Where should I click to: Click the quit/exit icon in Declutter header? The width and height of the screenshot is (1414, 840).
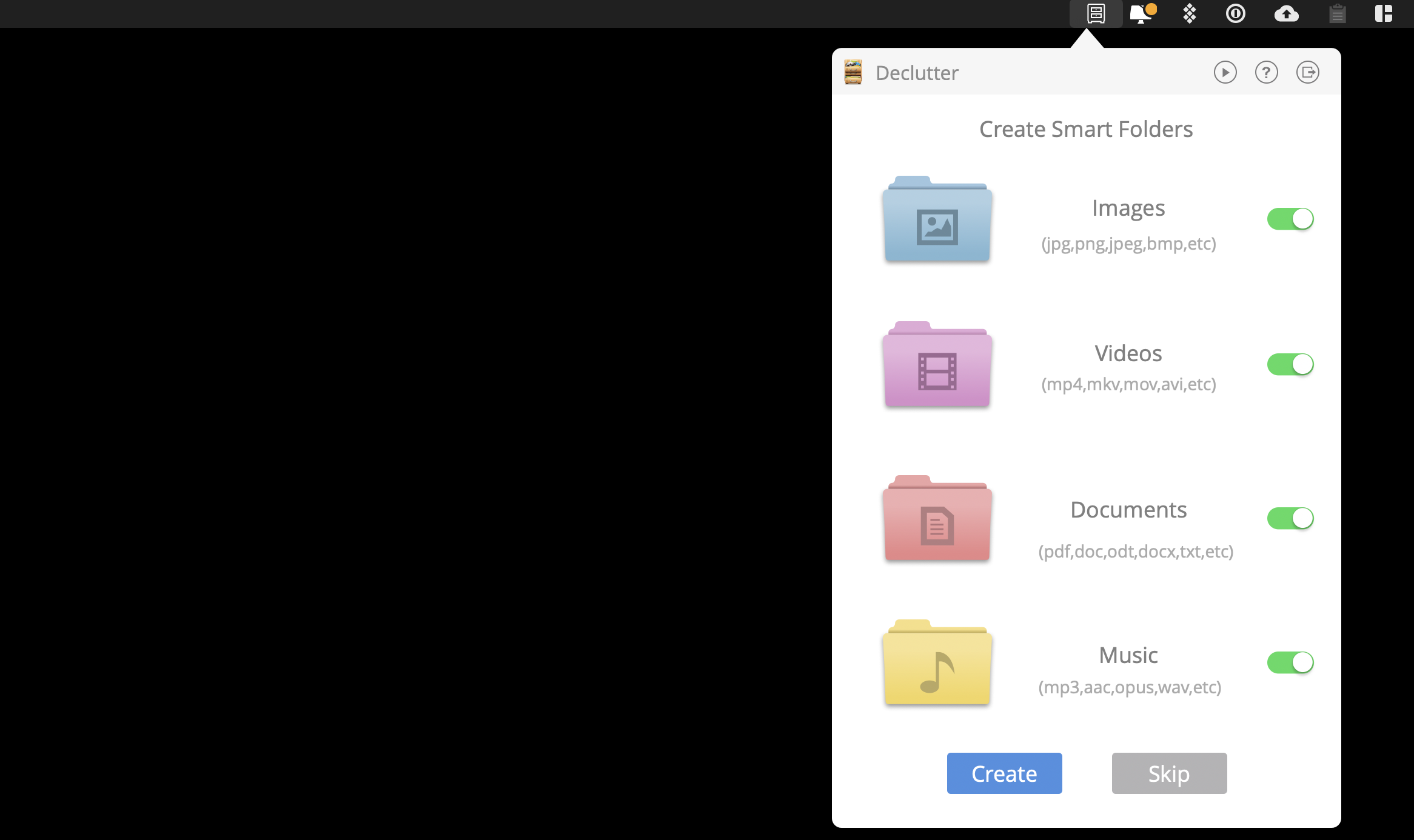pyautogui.click(x=1307, y=73)
